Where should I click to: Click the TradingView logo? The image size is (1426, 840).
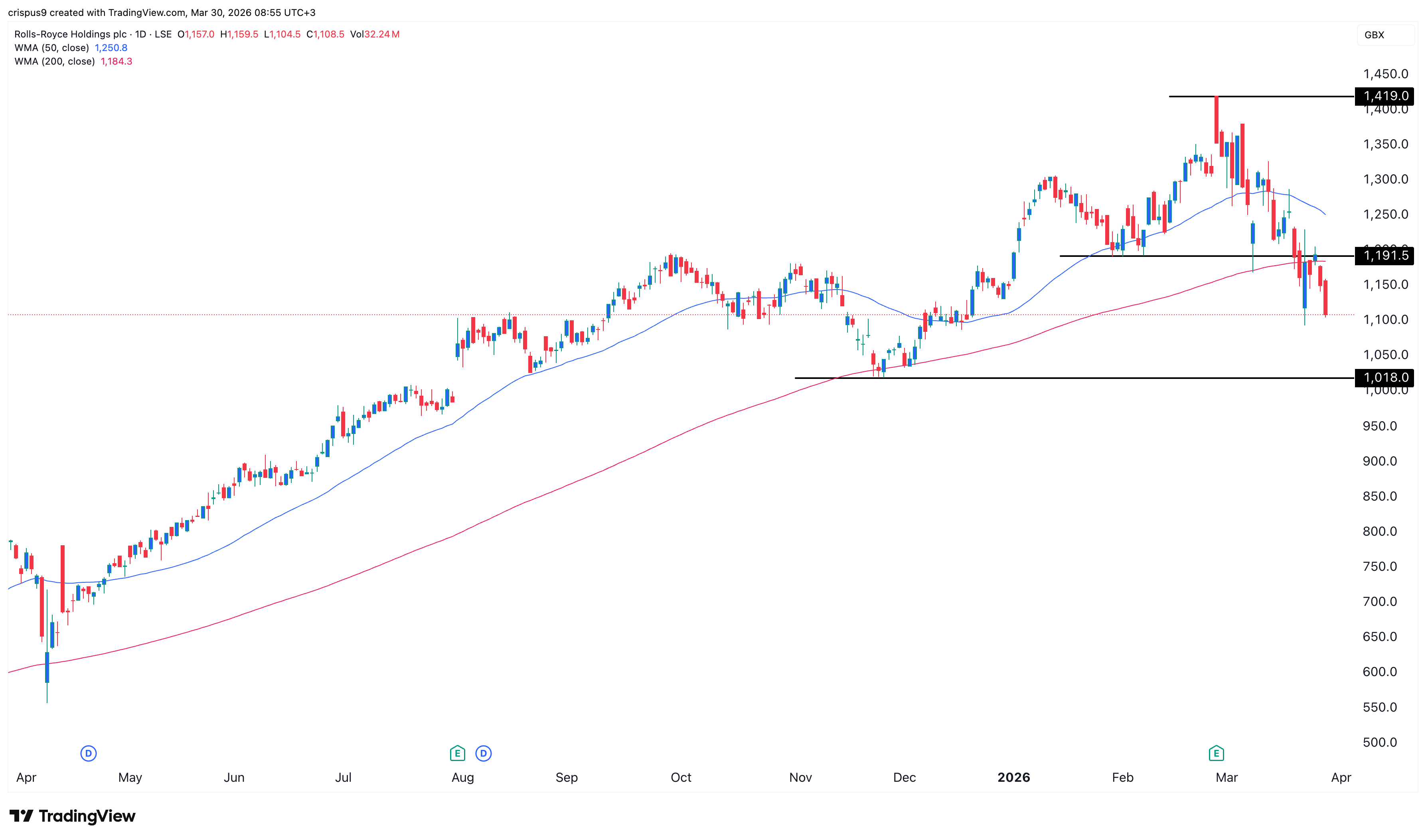(x=73, y=816)
